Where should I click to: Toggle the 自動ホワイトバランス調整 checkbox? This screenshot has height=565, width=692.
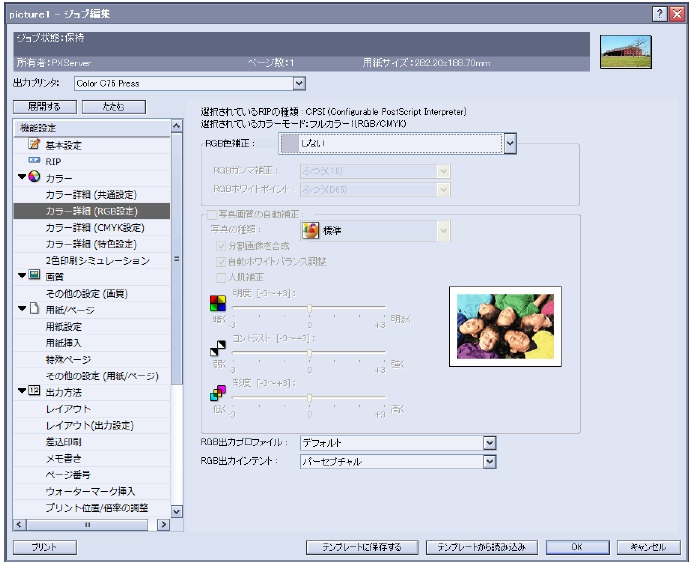point(222,261)
